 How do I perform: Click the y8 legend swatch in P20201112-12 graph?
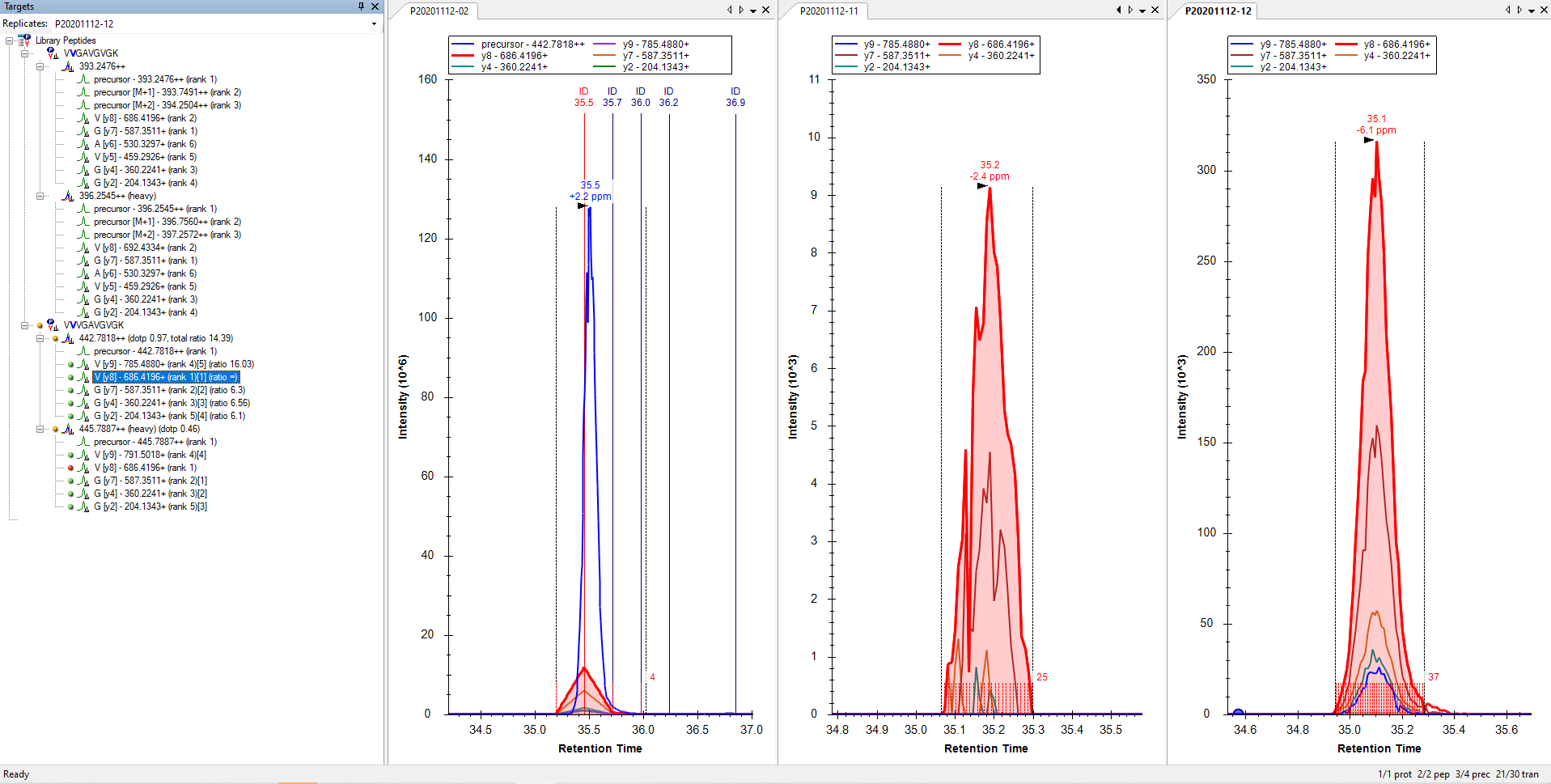[1346, 44]
